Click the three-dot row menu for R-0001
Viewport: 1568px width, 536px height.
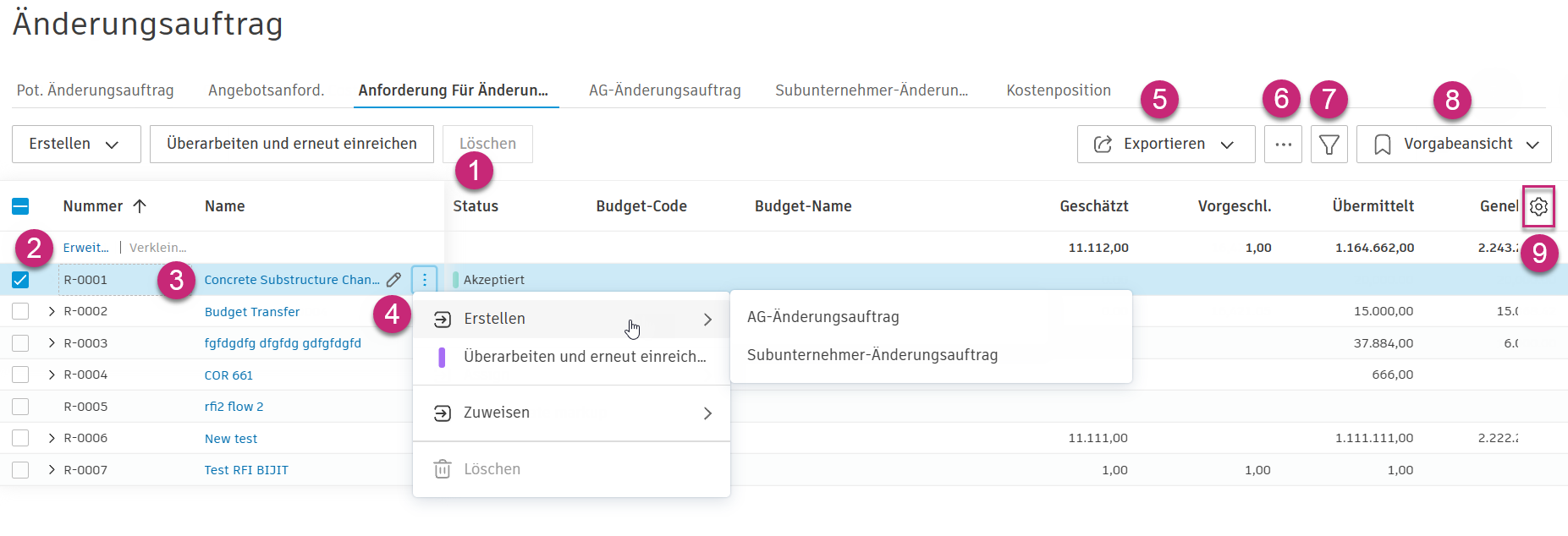pyautogui.click(x=425, y=280)
